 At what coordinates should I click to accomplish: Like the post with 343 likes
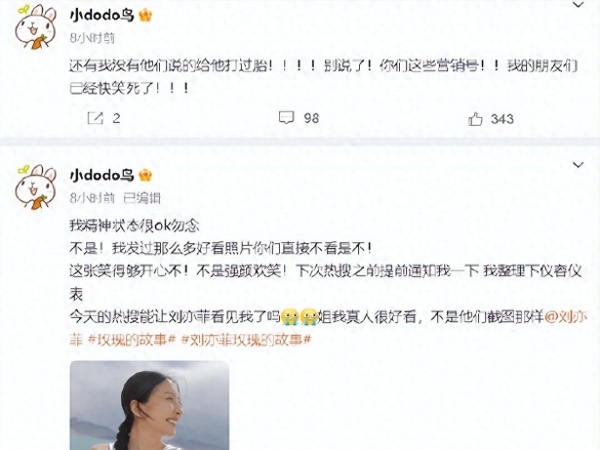tap(475, 119)
